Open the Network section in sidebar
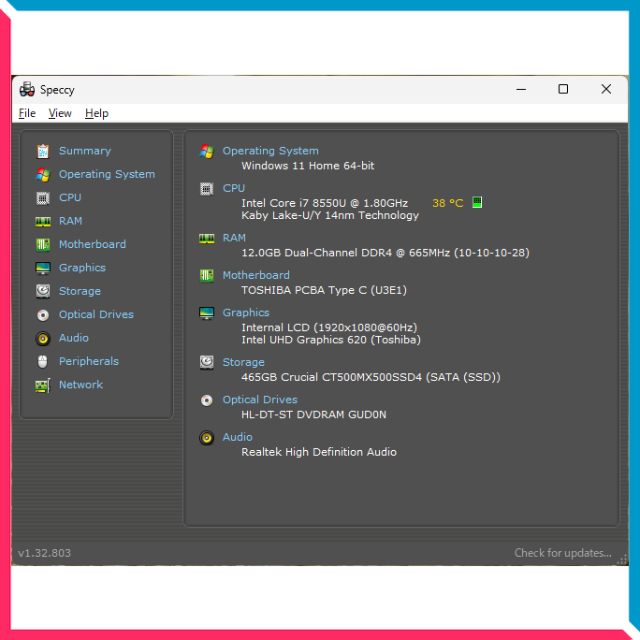This screenshot has height=640, width=640. point(81,384)
